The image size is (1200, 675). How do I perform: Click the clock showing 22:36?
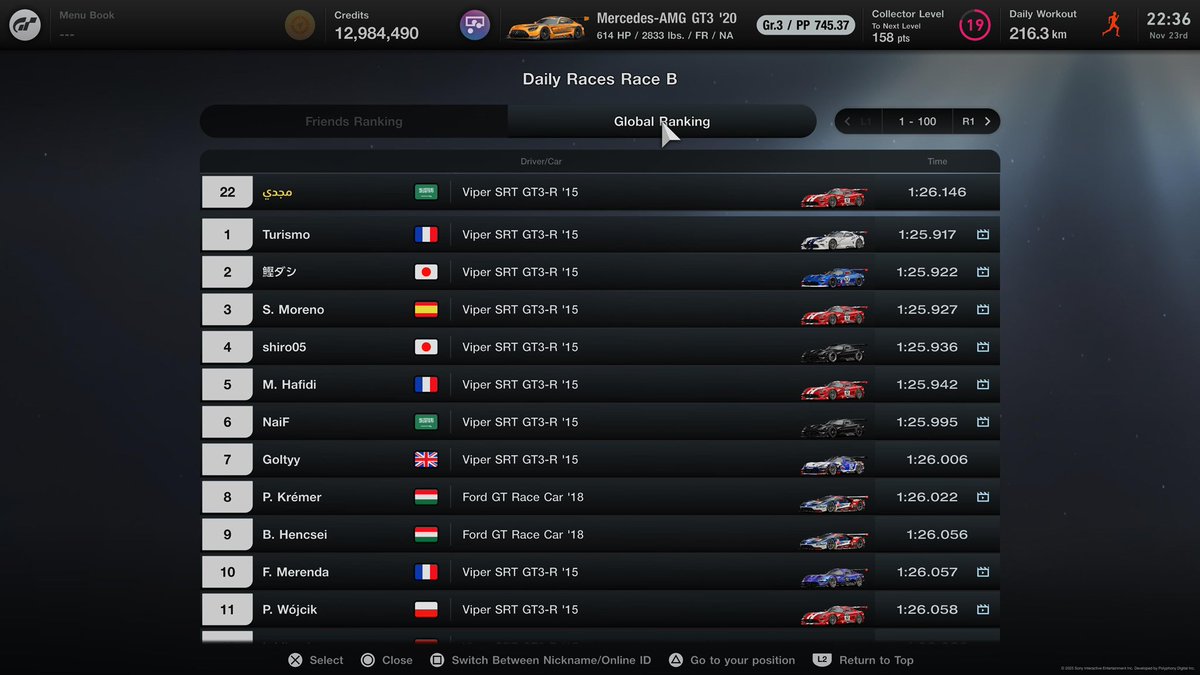point(1168,19)
